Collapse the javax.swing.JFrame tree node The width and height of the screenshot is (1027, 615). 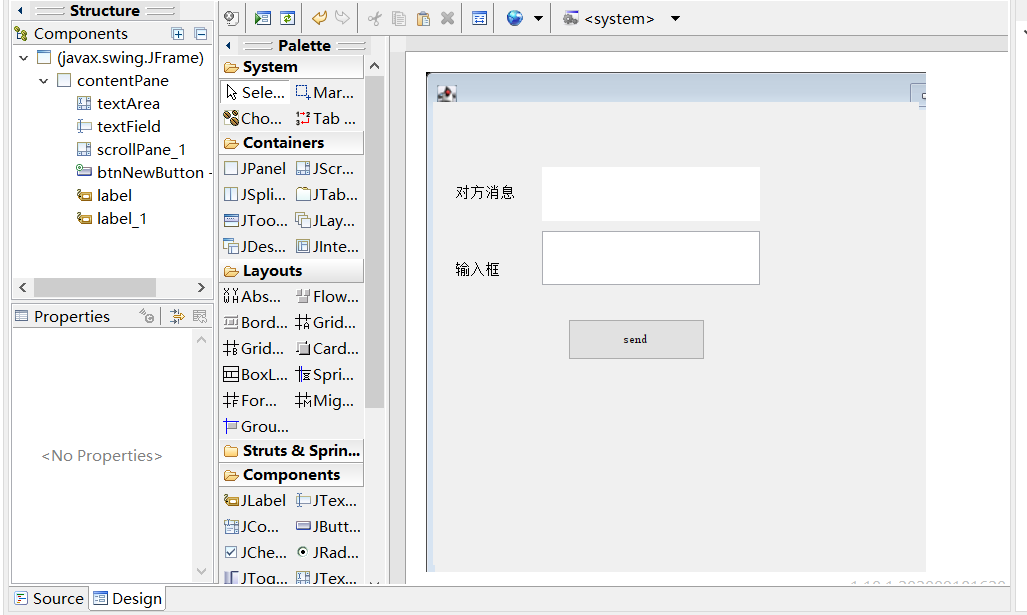click(x=24, y=58)
